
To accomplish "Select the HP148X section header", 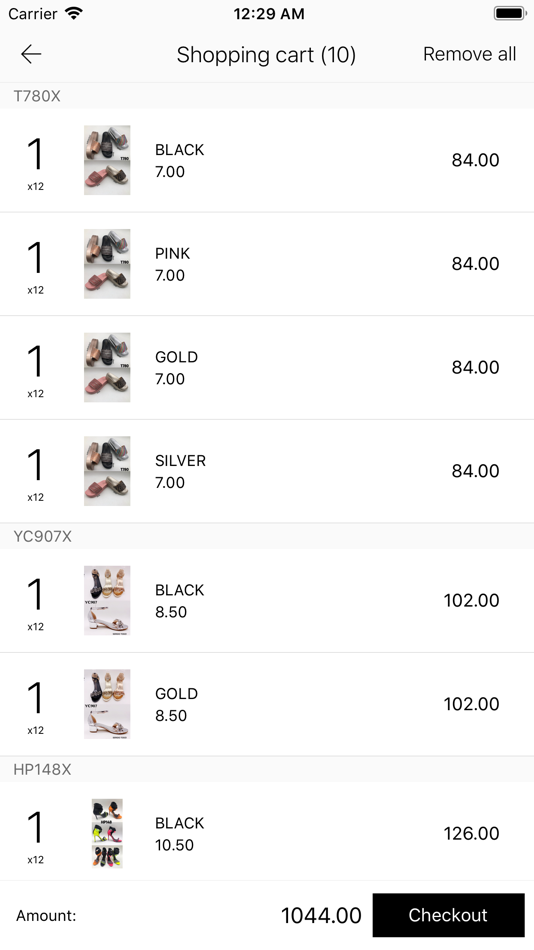I will click(x=267, y=769).
